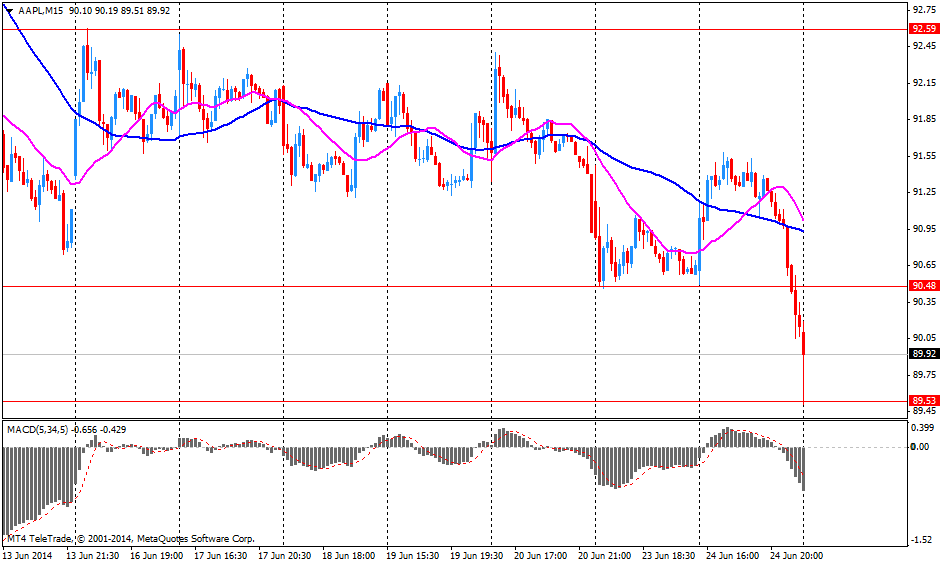
Task: Click the 23 Jun 18:30 time label
Action: tap(669, 555)
